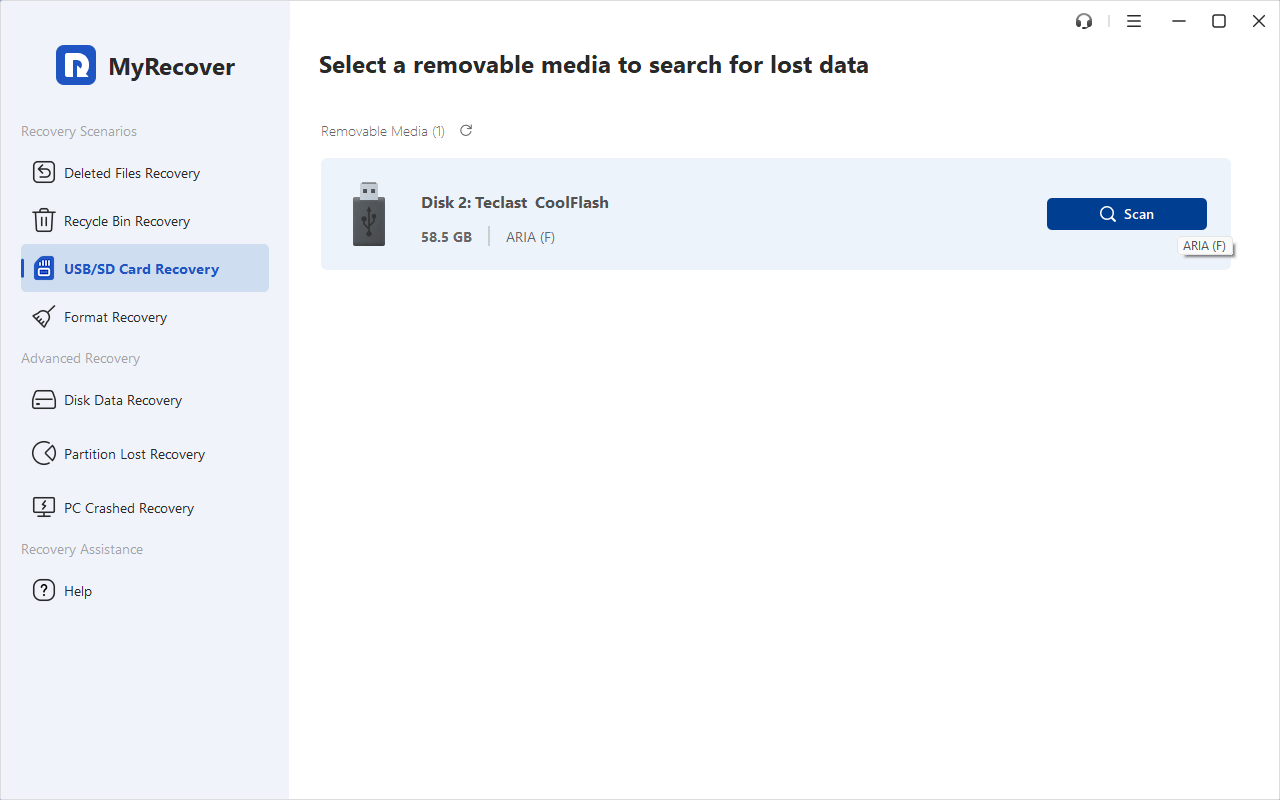Click the Deleted Files Recovery icon
The width and height of the screenshot is (1280, 800).
(44, 173)
